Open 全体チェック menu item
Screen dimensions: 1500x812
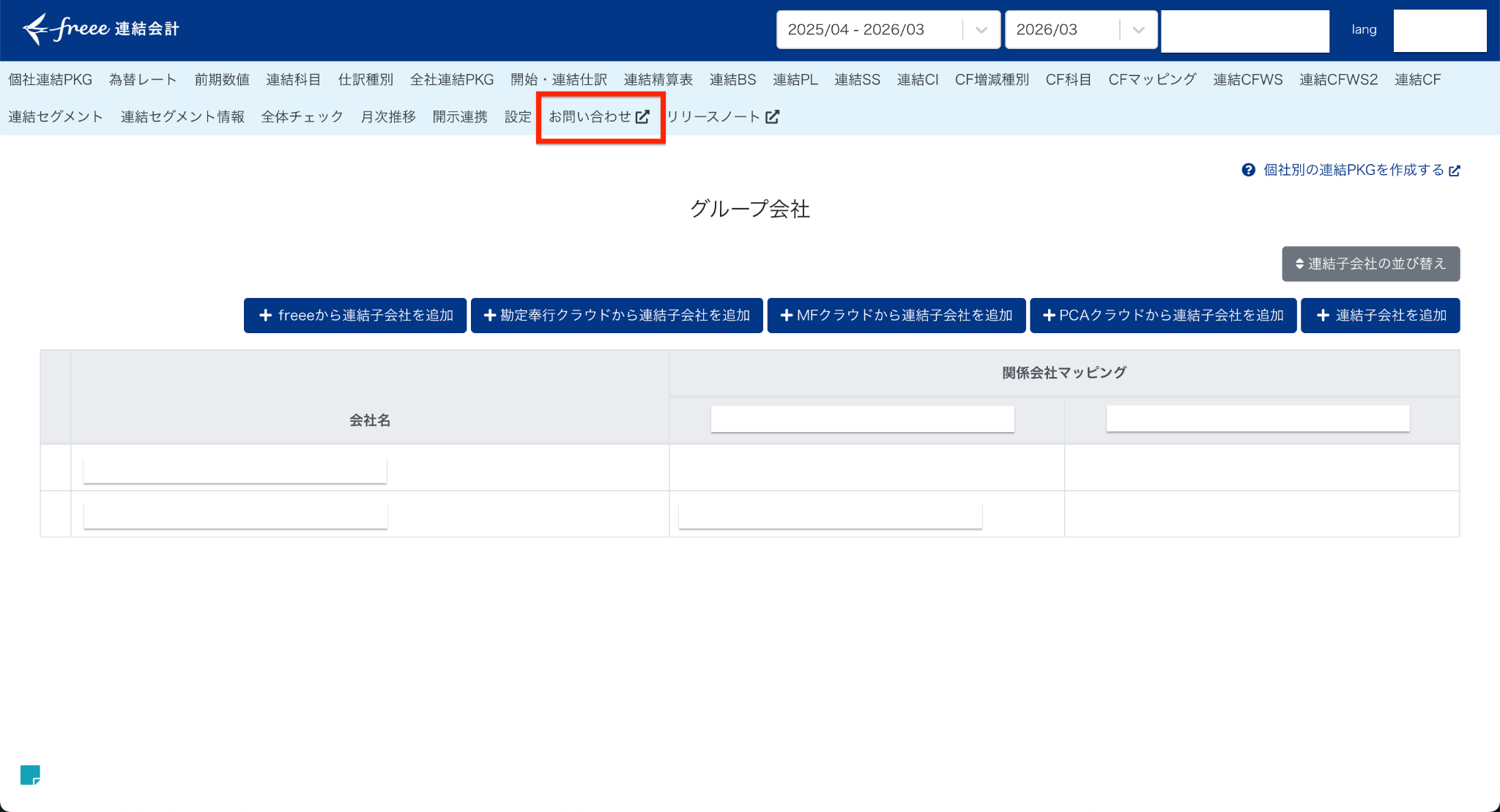(x=302, y=117)
